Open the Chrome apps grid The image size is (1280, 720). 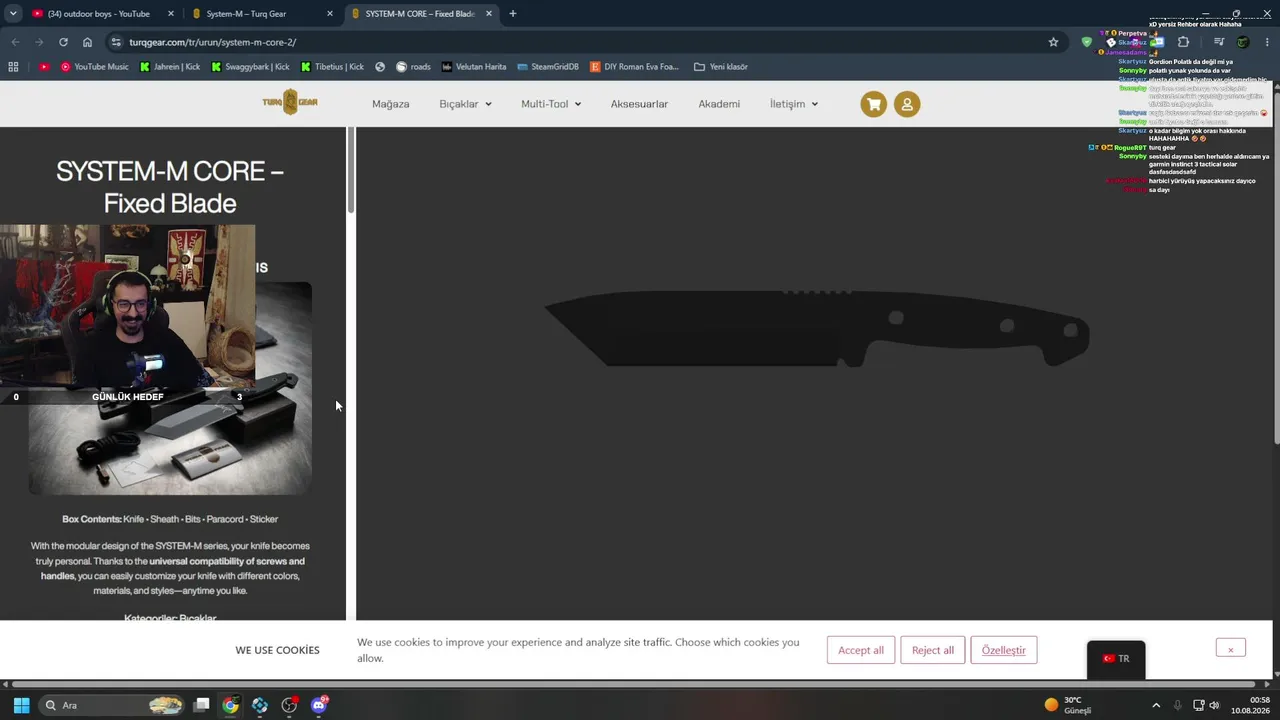coord(13,67)
